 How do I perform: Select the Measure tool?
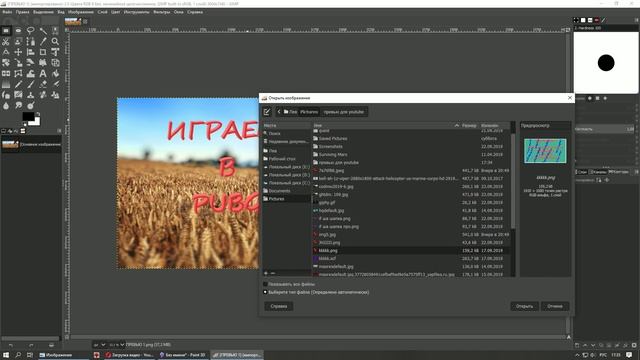(6, 52)
